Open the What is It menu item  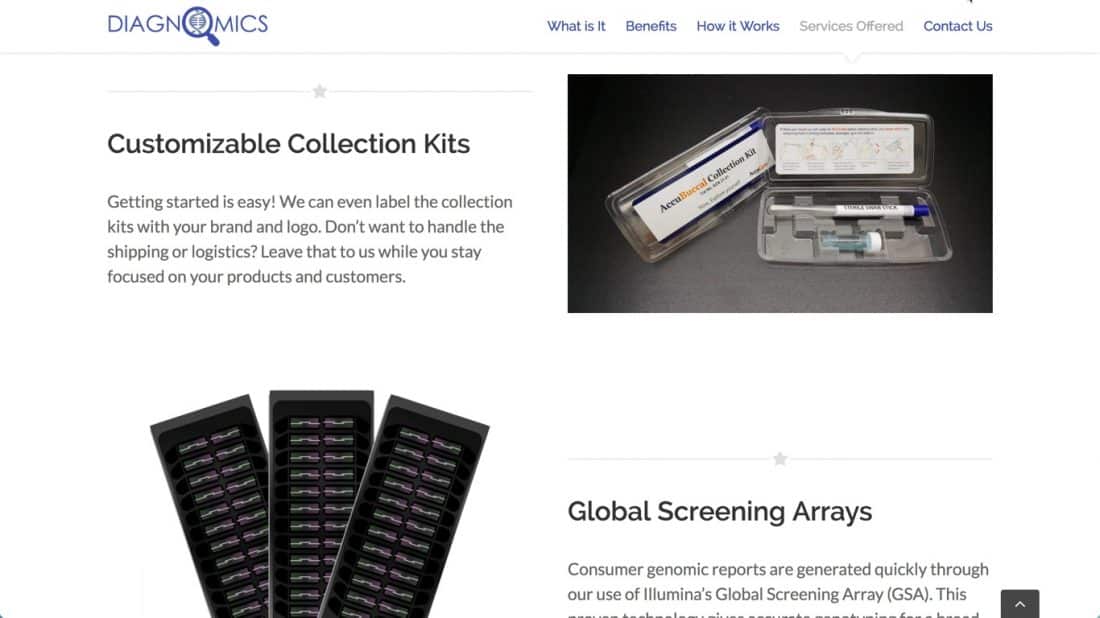pyautogui.click(x=576, y=27)
